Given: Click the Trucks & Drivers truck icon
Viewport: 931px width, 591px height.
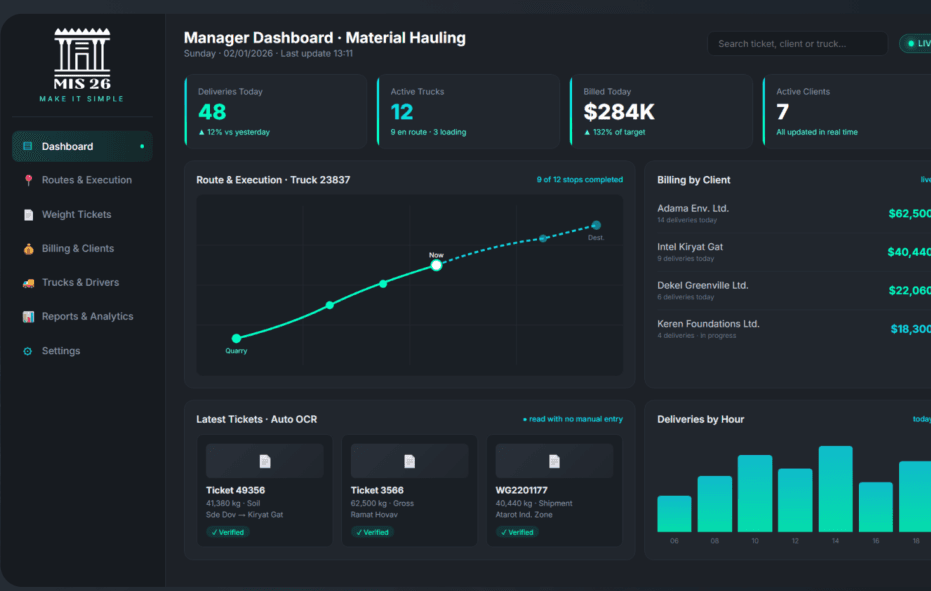Looking at the screenshot, I should pyautogui.click(x=28, y=283).
